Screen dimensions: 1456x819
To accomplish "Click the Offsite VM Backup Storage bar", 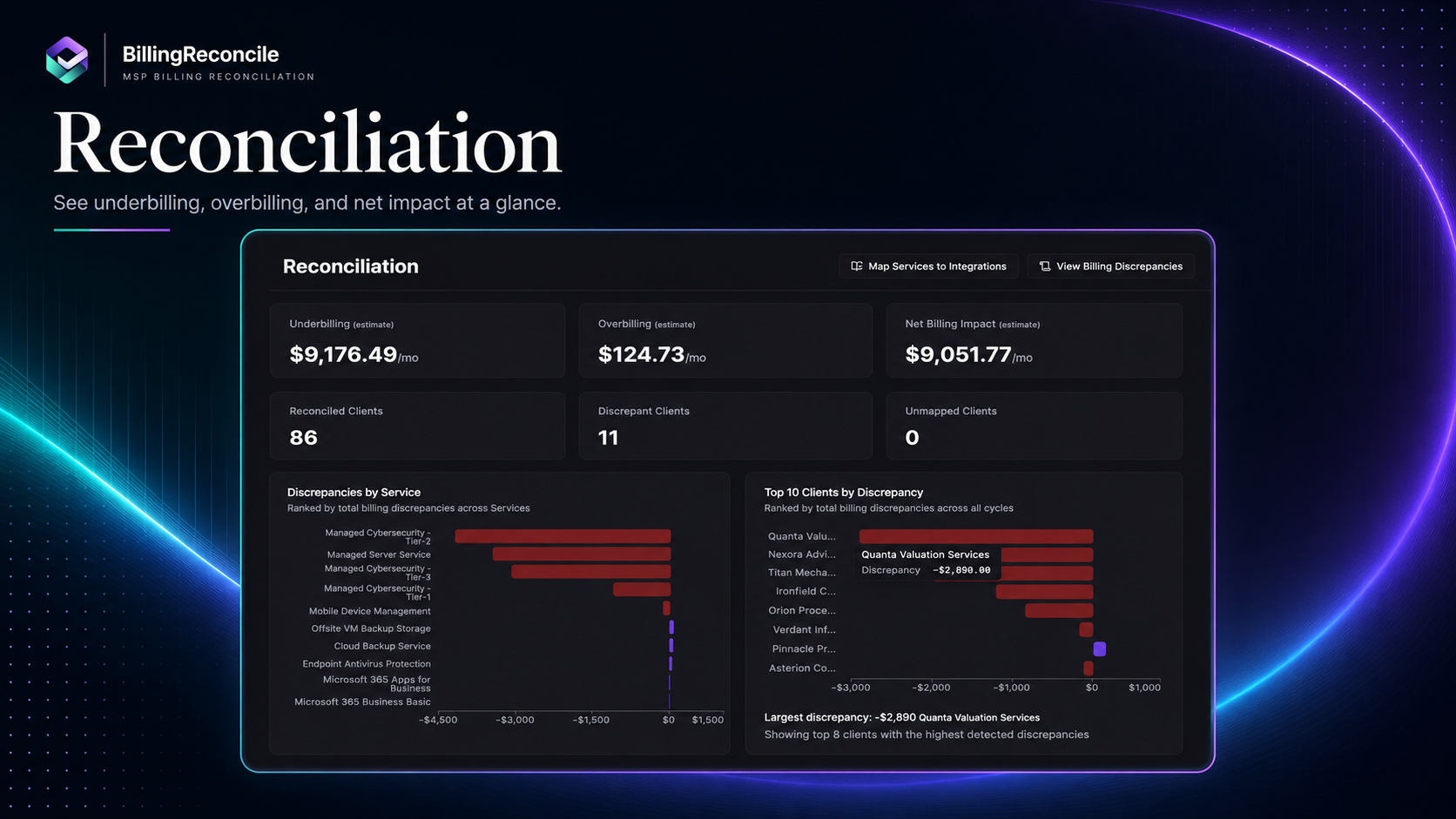I will pyautogui.click(x=671, y=628).
